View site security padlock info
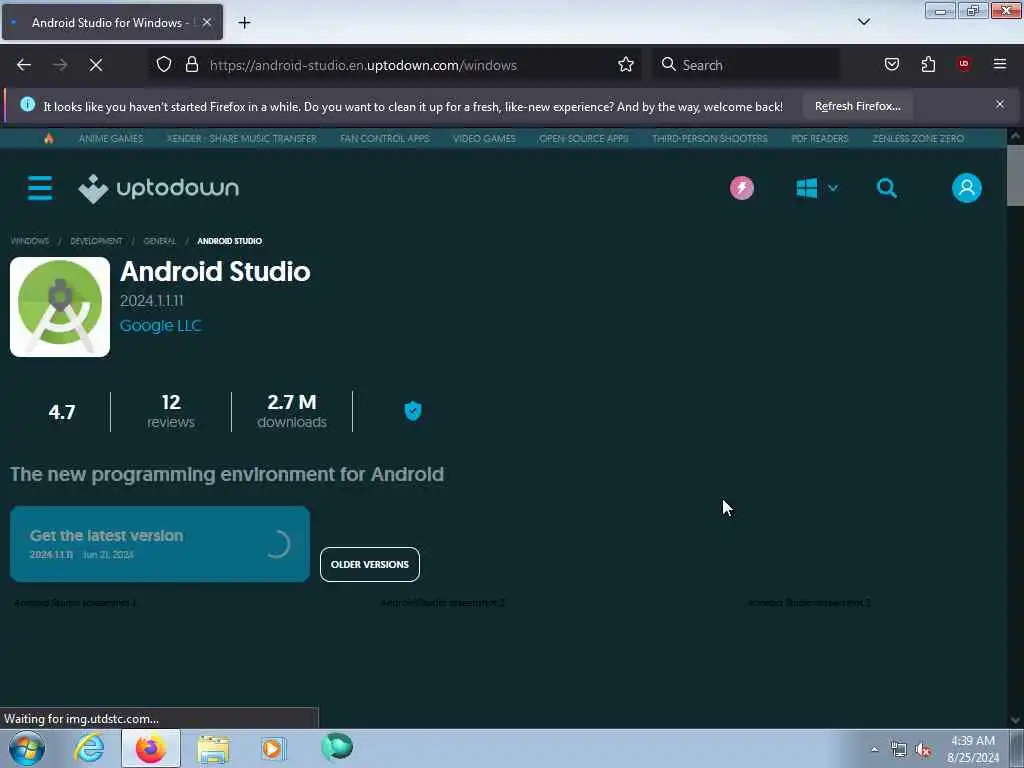The height and width of the screenshot is (768, 1024). click(191, 64)
